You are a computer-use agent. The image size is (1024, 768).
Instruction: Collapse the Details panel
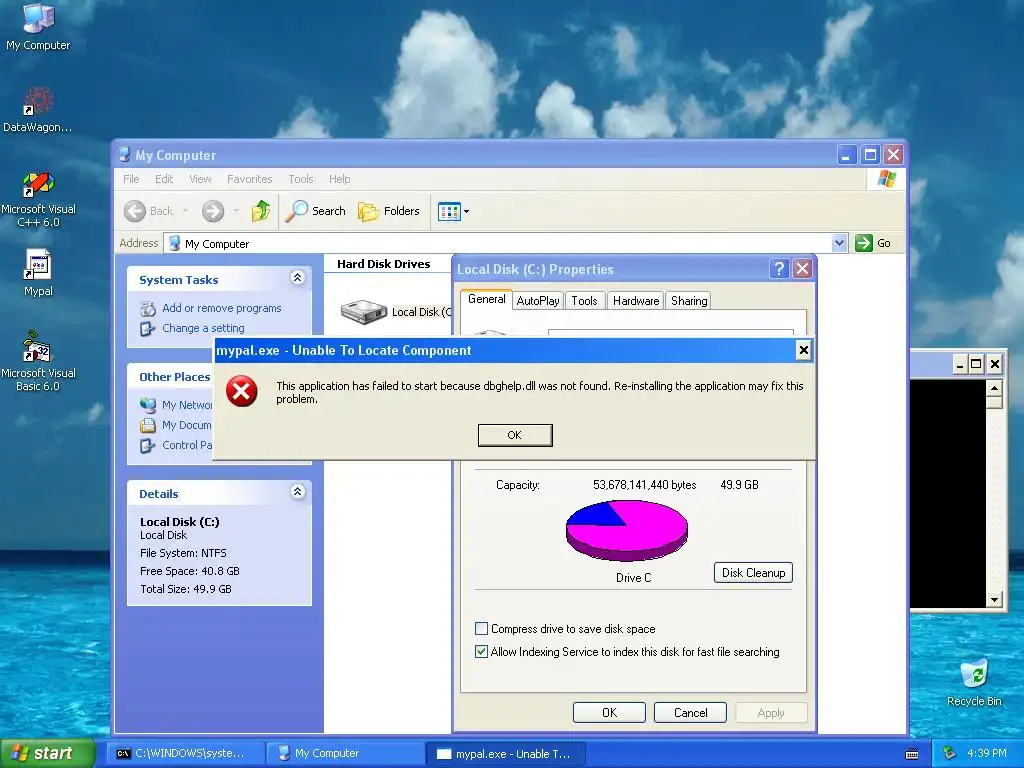297,492
